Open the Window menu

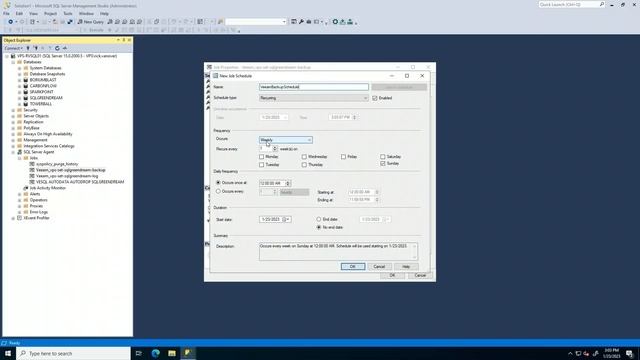click(86, 13)
